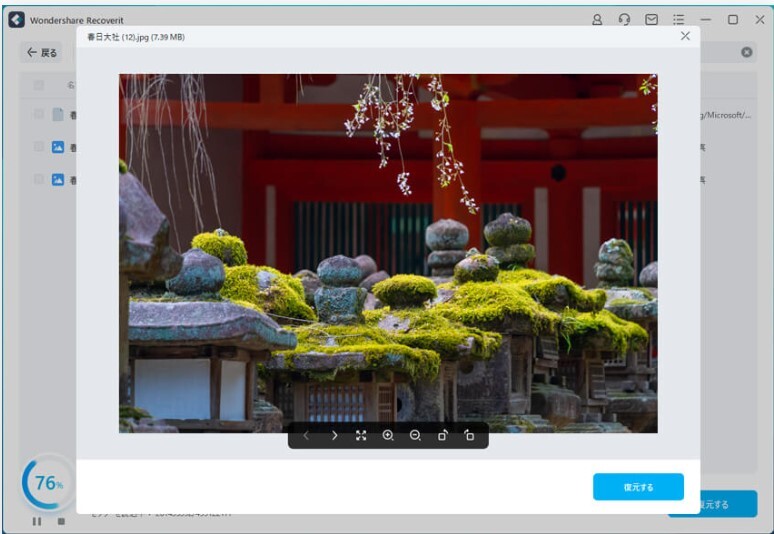Check the first file row checkbox
The height and width of the screenshot is (534, 774).
tap(39, 114)
